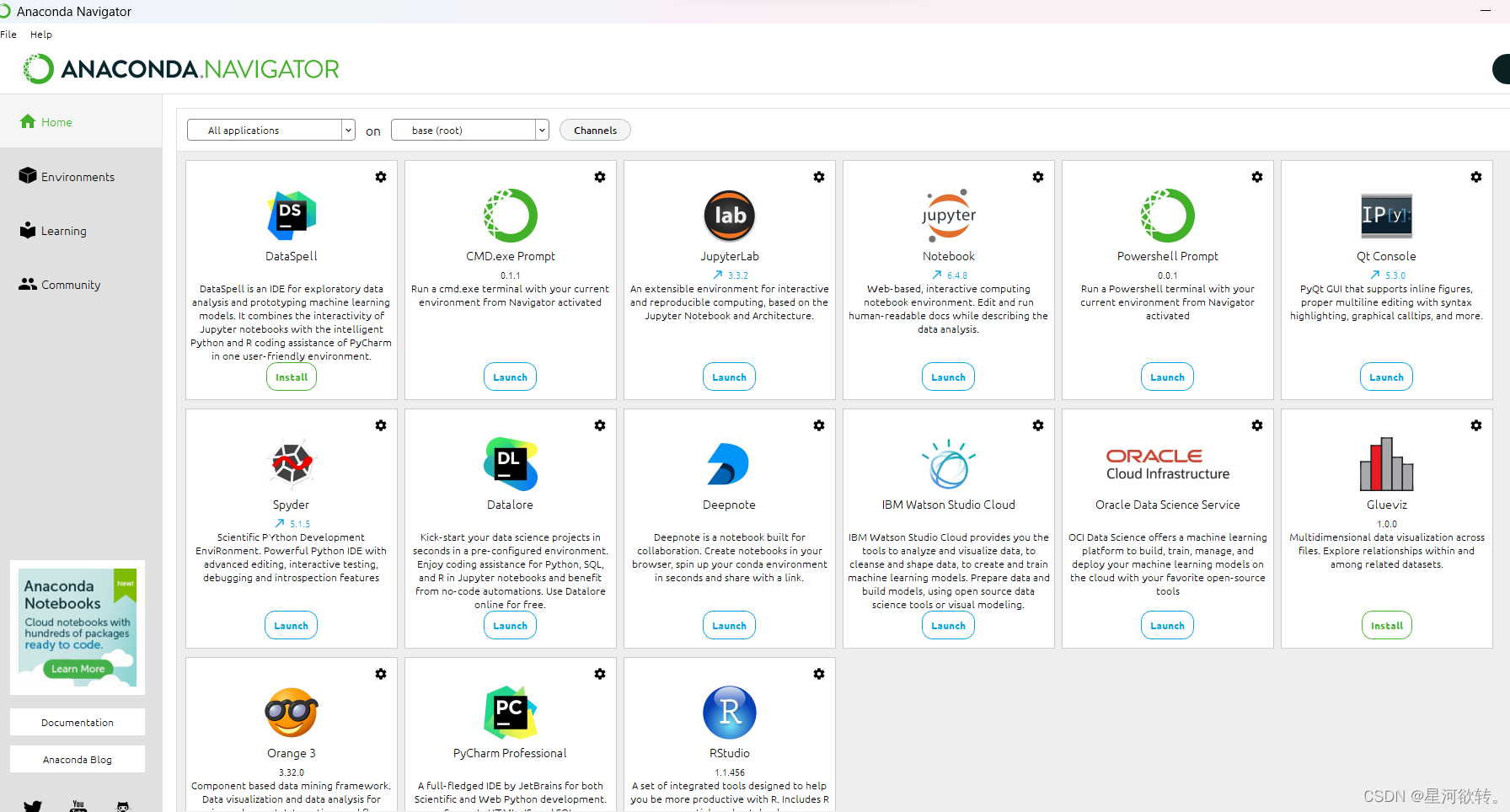This screenshot has height=812, width=1510.
Task: Launch Datalore
Action: 511,625
